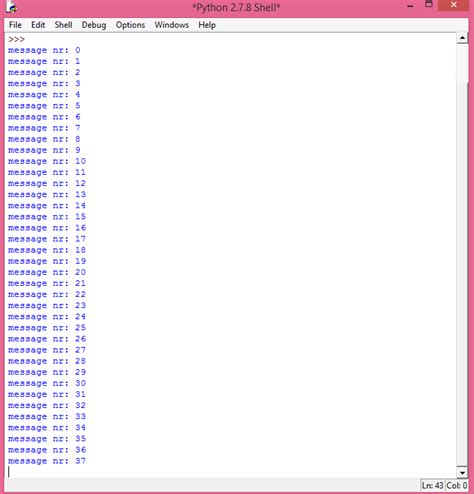The height and width of the screenshot is (494, 474).
Task: Click the >>> prompt line
Action: click(x=17, y=39)
